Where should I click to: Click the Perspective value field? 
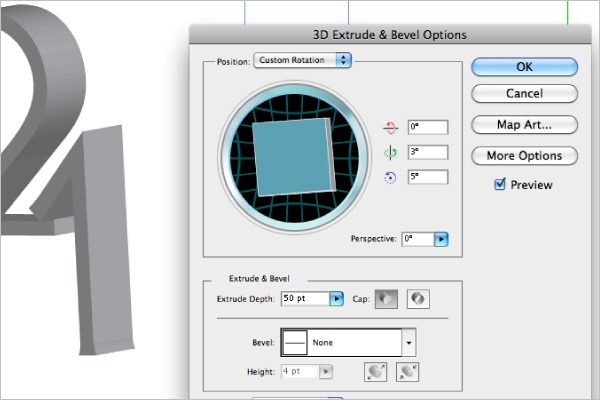[418, 239]
